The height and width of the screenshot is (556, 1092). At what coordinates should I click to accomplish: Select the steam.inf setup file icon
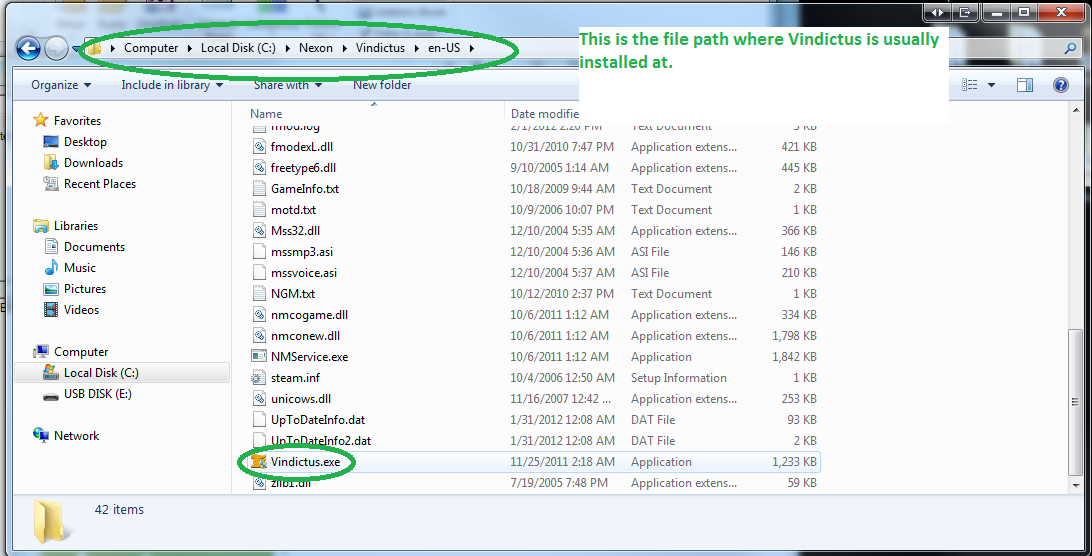259,378
